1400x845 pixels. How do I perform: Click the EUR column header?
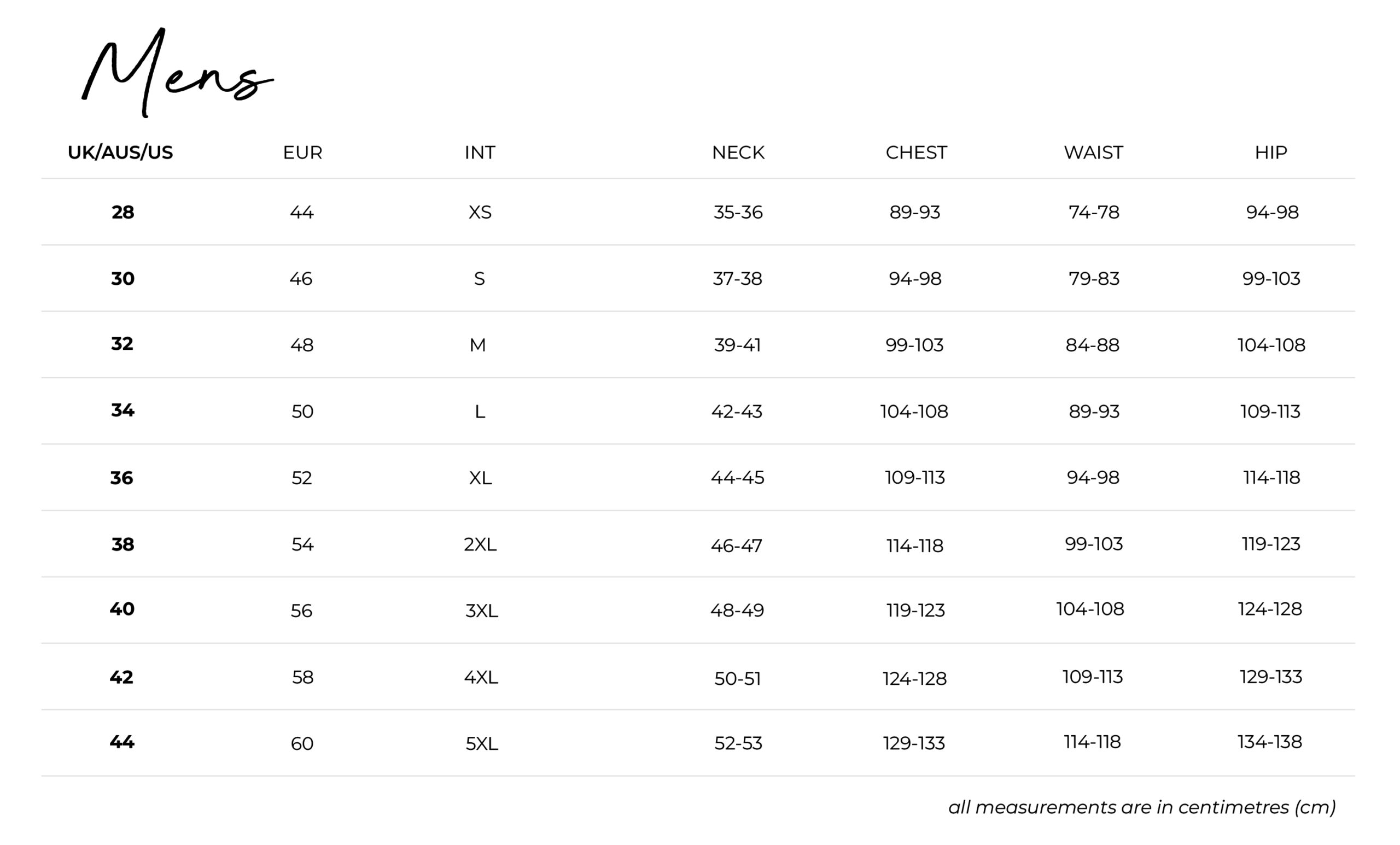302,152
